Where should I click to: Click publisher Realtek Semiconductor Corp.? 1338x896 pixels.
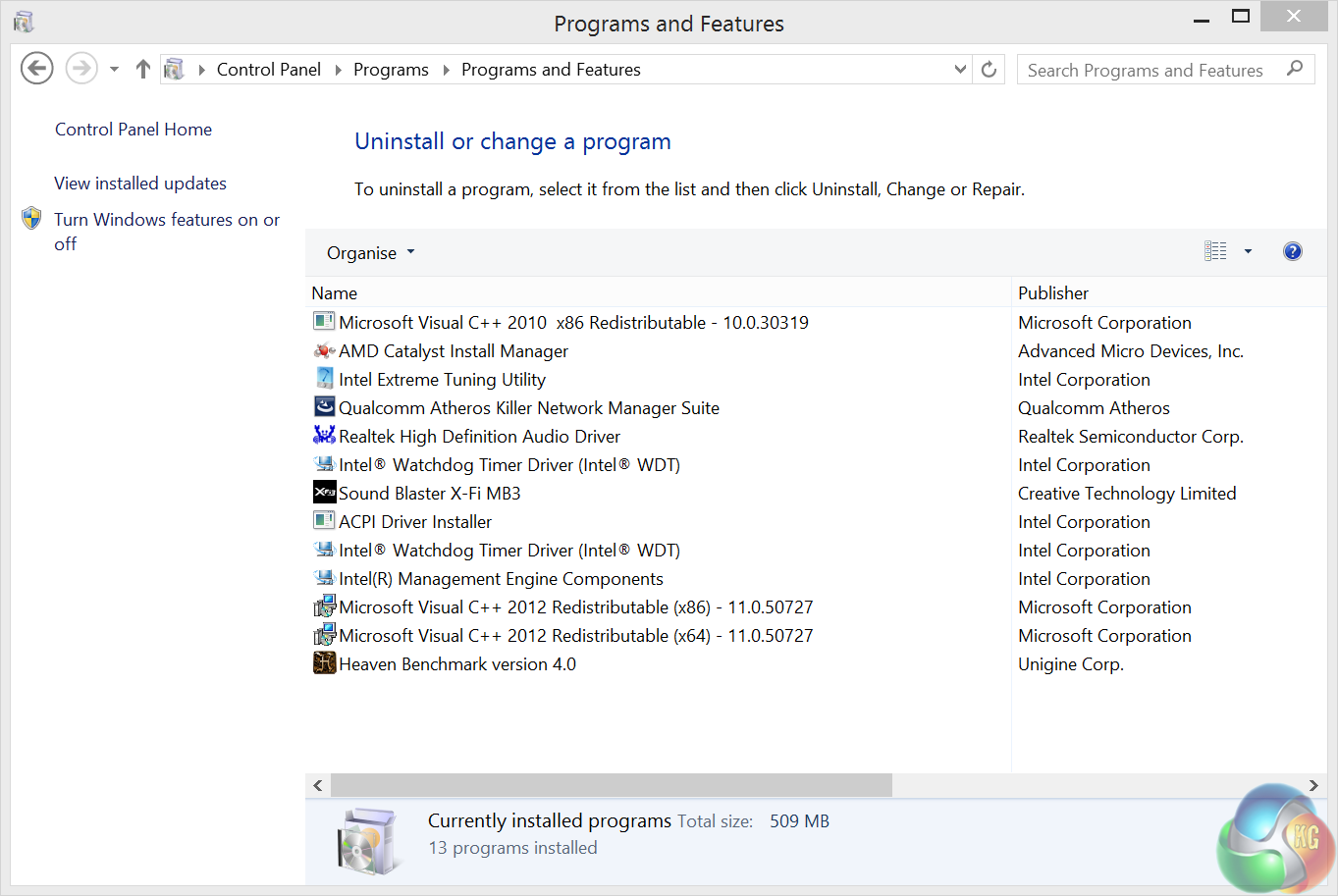pos(1131,437)
